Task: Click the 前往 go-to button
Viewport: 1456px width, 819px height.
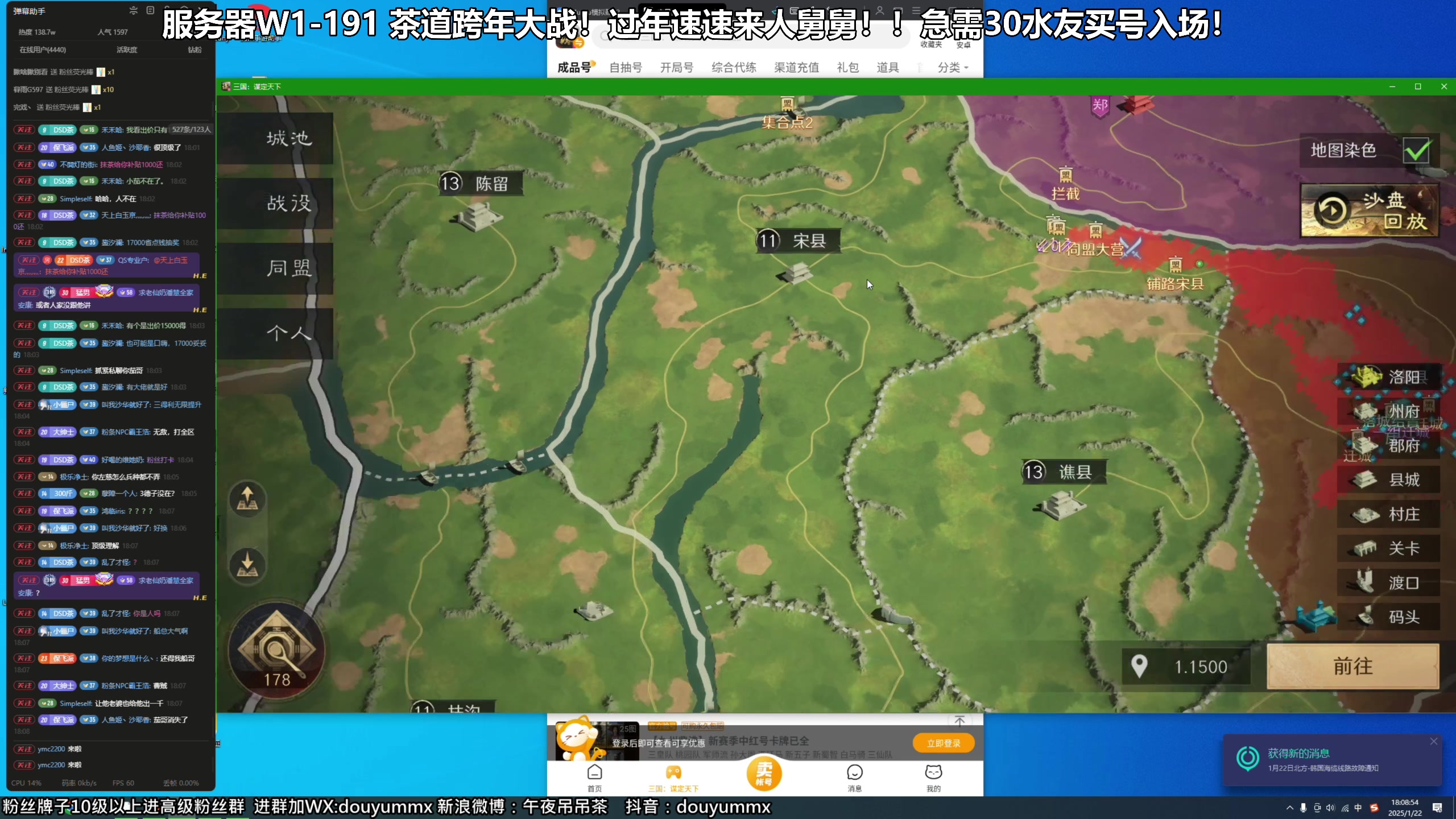Action: coord(1353,667)
